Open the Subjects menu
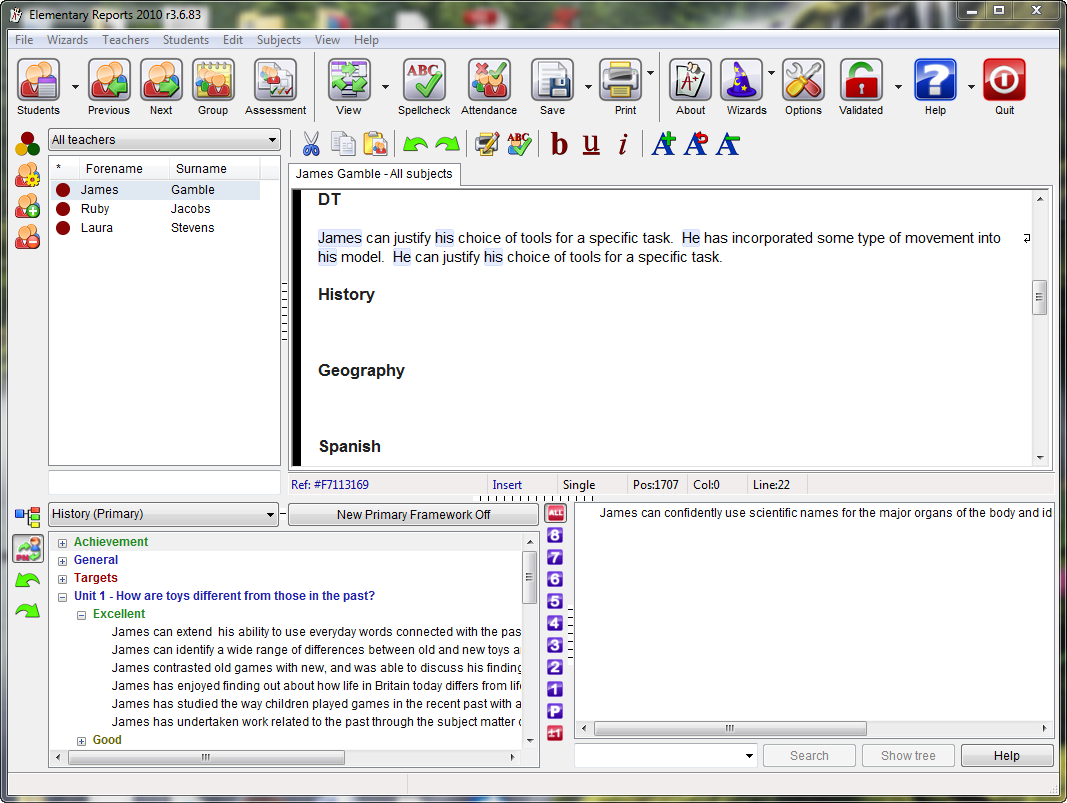 point(278,40)
